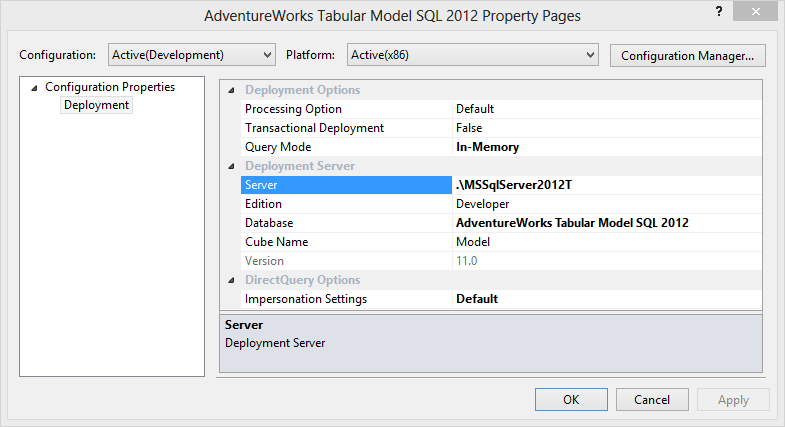Collapse the Deployment Options section

pos(231,91)
